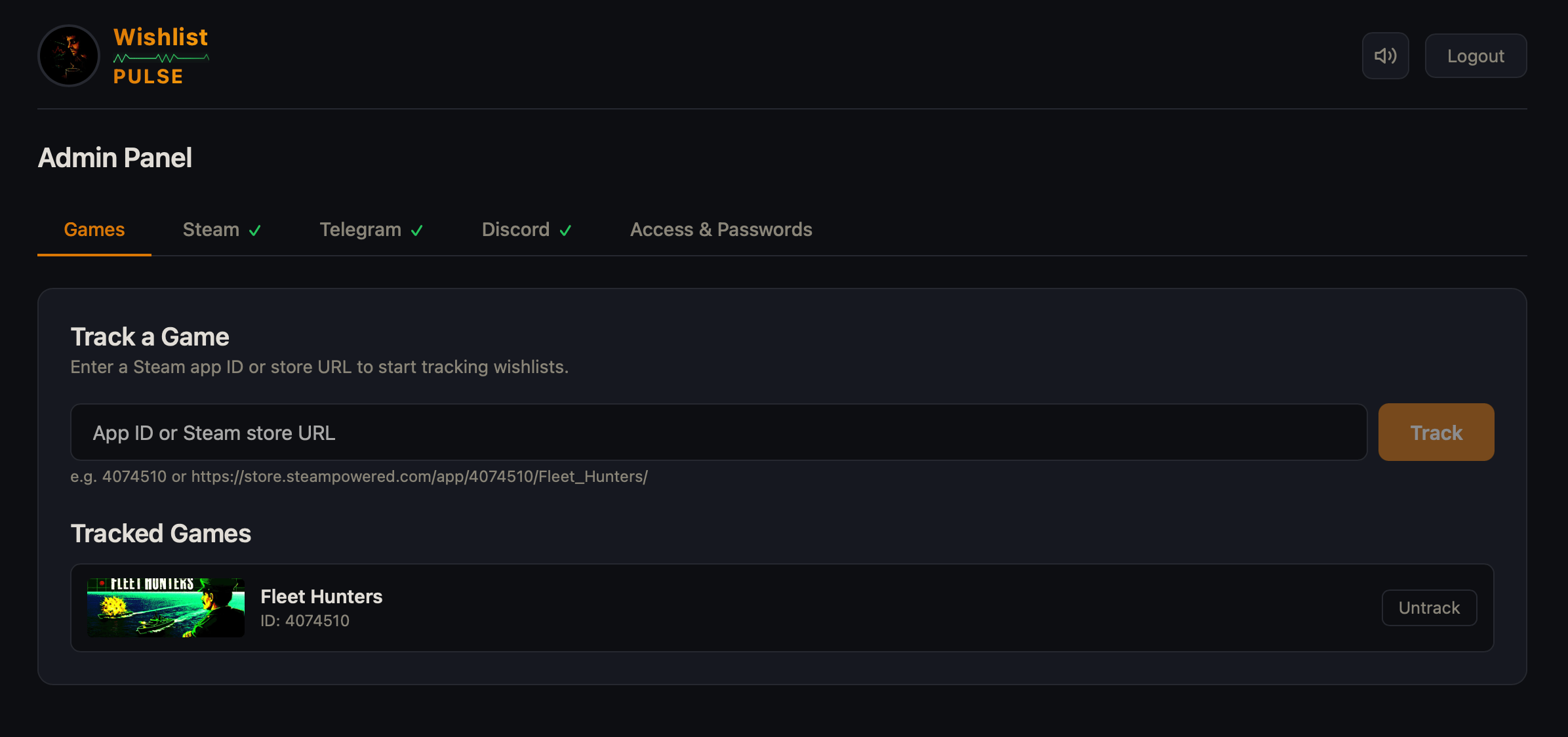Click the green checkmark beside Telegram
The height and width of the screenshot is (737, 1568).
point(417,231)
